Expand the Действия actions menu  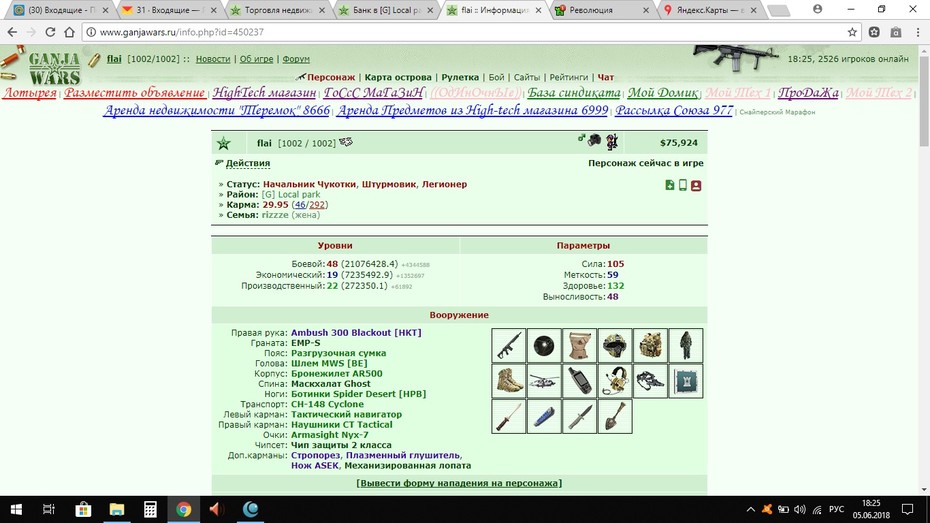[x=248, y=163]
